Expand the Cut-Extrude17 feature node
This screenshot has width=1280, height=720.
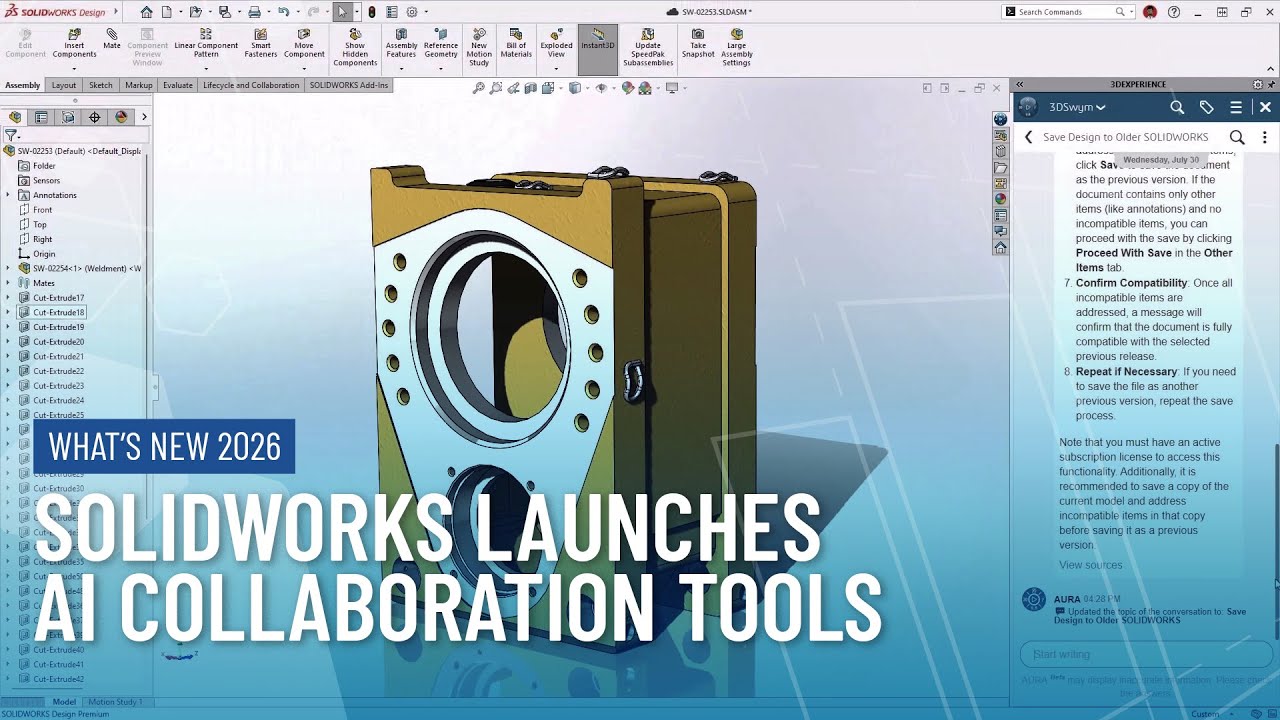pos(9,298)
